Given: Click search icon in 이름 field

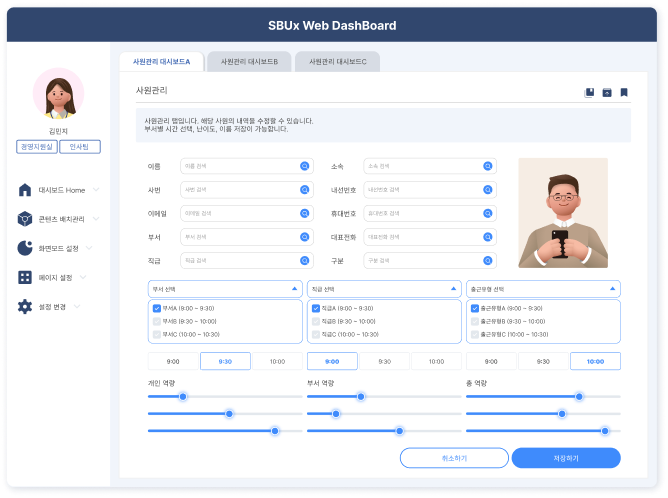Looking at the screenshot, I should (x=305, y=166).
